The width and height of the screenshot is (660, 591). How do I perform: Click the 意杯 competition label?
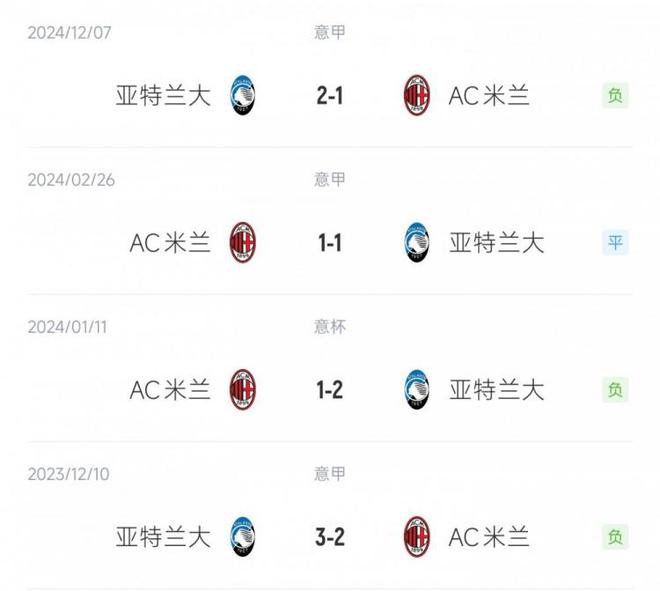coord(329,326)
